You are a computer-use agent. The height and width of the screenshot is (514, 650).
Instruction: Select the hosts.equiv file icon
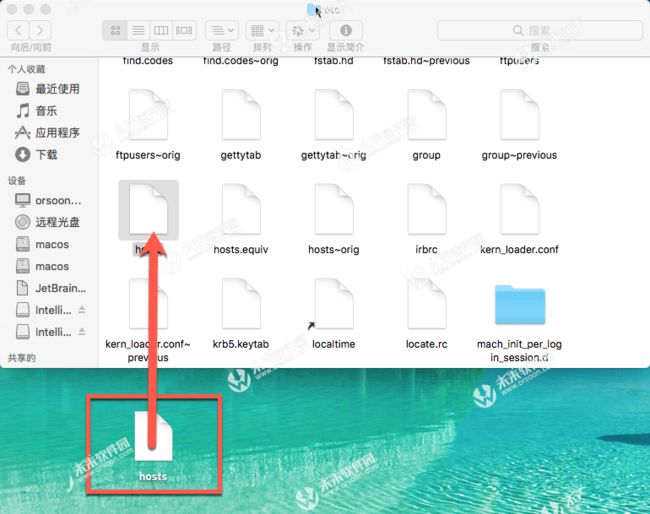(241, 209)
